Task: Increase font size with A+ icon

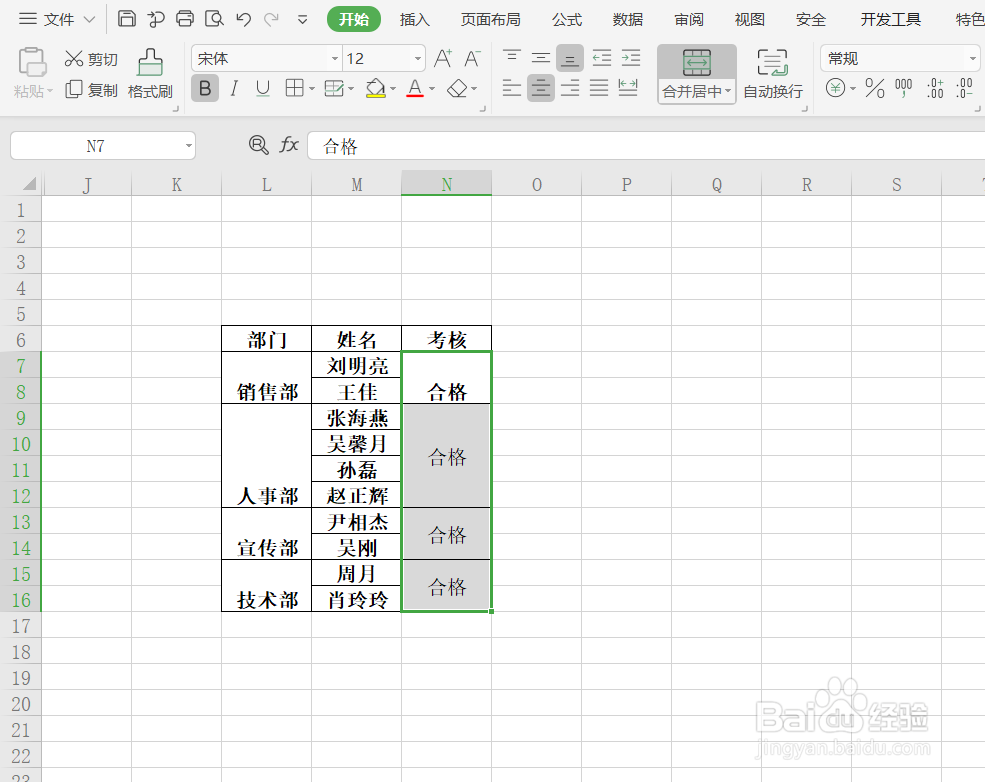Action: coord(443,58)
